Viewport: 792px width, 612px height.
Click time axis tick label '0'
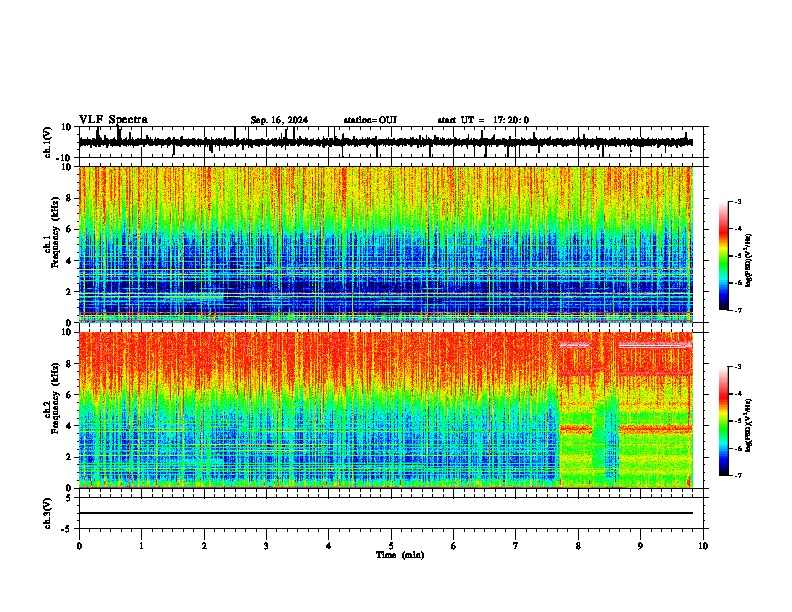click(79, 546)
